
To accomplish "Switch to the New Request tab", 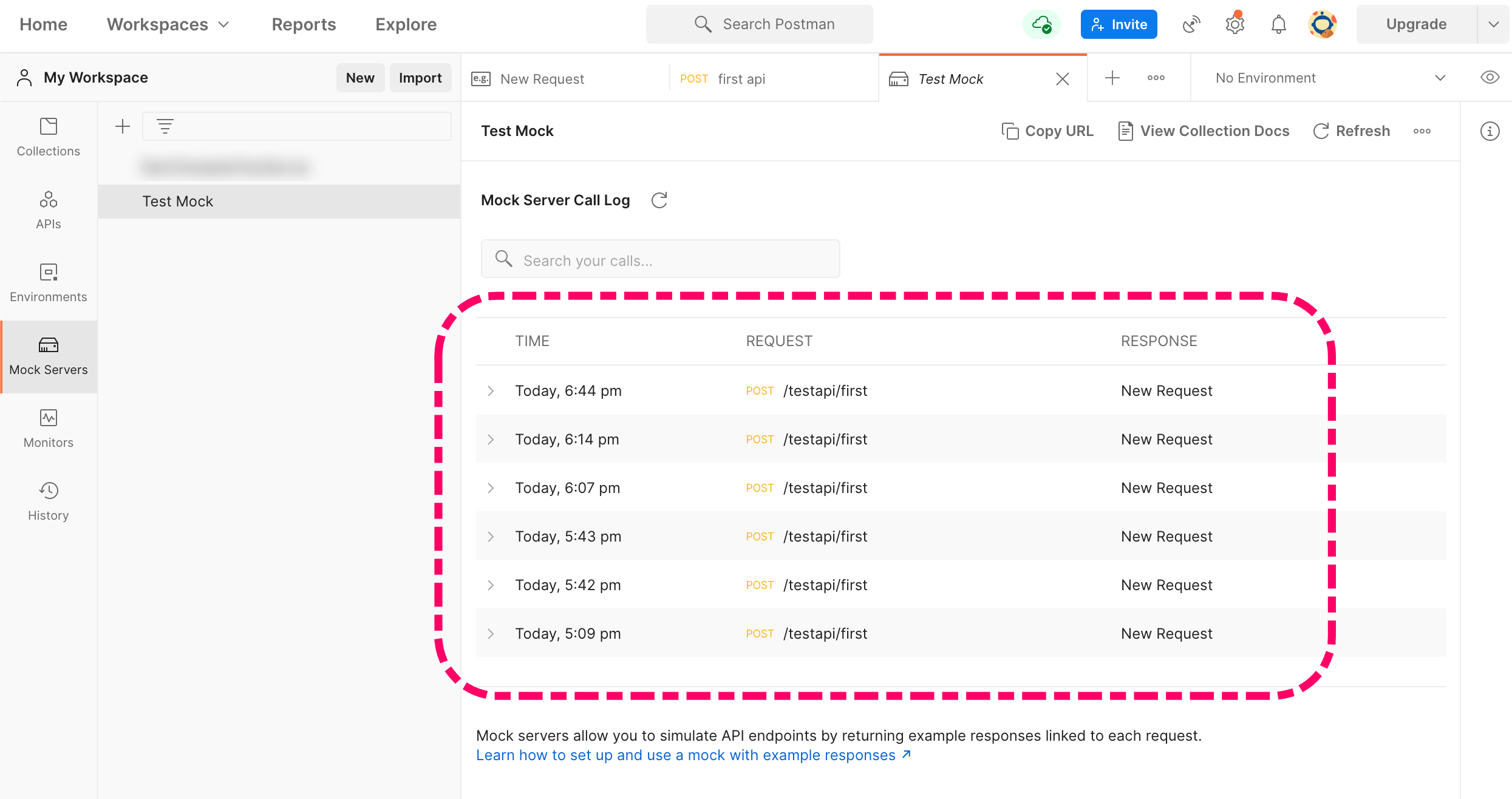I will [x=542, y=79].
